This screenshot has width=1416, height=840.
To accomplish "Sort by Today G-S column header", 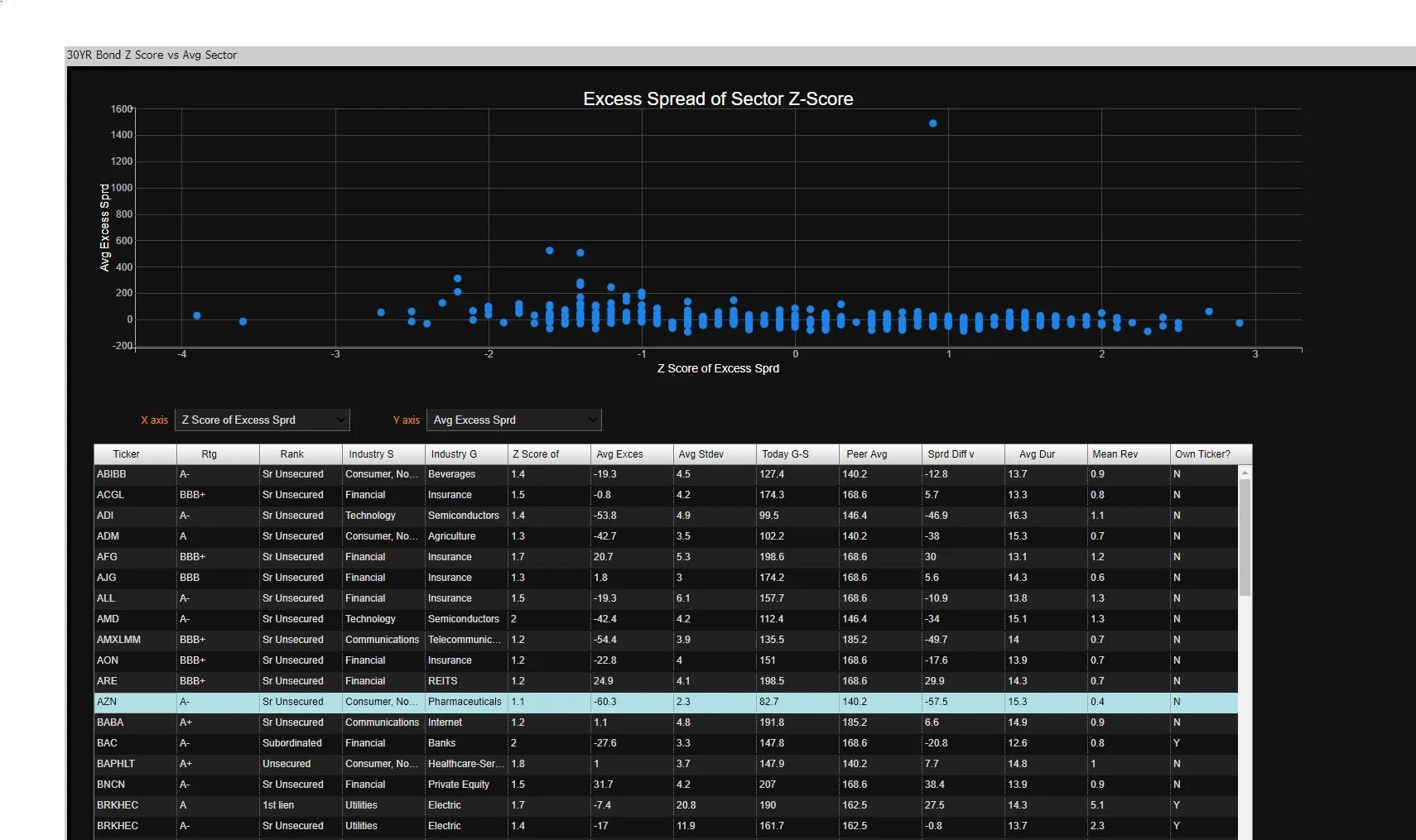I will (x=797, y=454).
